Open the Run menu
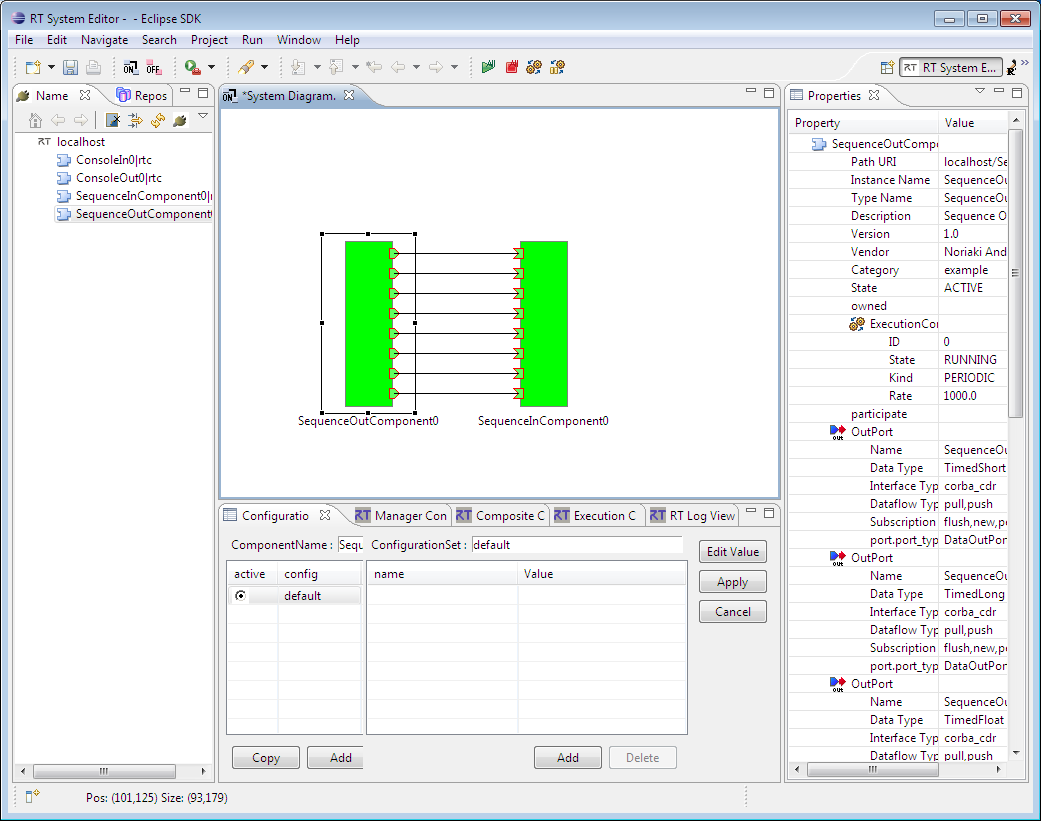 (x=252, y=40)
